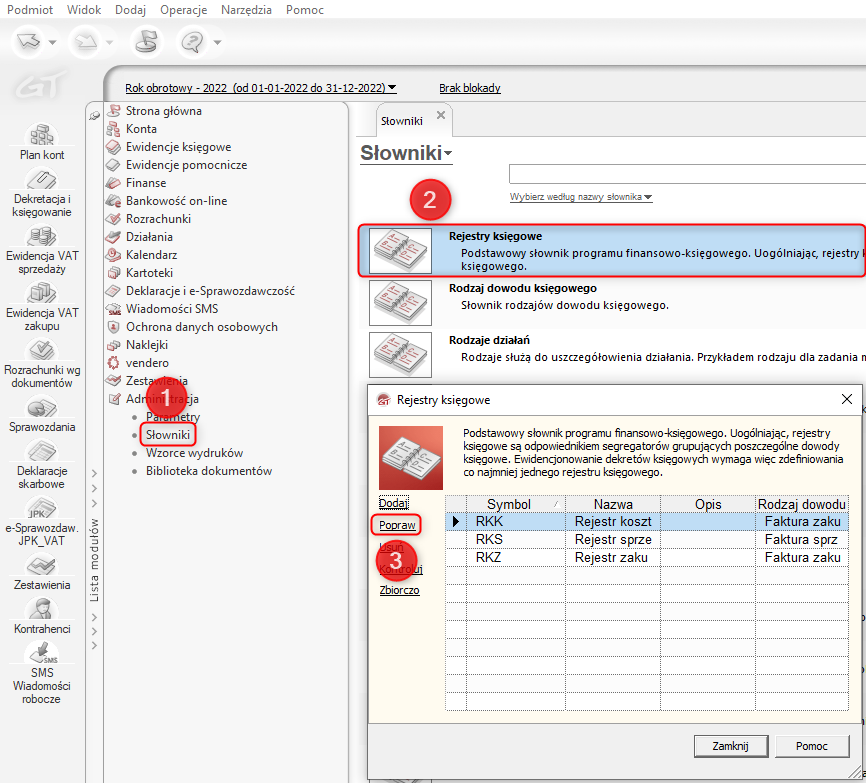The height and width of the screenshot is (783, 866).
Task: Click the Popraw link
Action: [397, 525]
